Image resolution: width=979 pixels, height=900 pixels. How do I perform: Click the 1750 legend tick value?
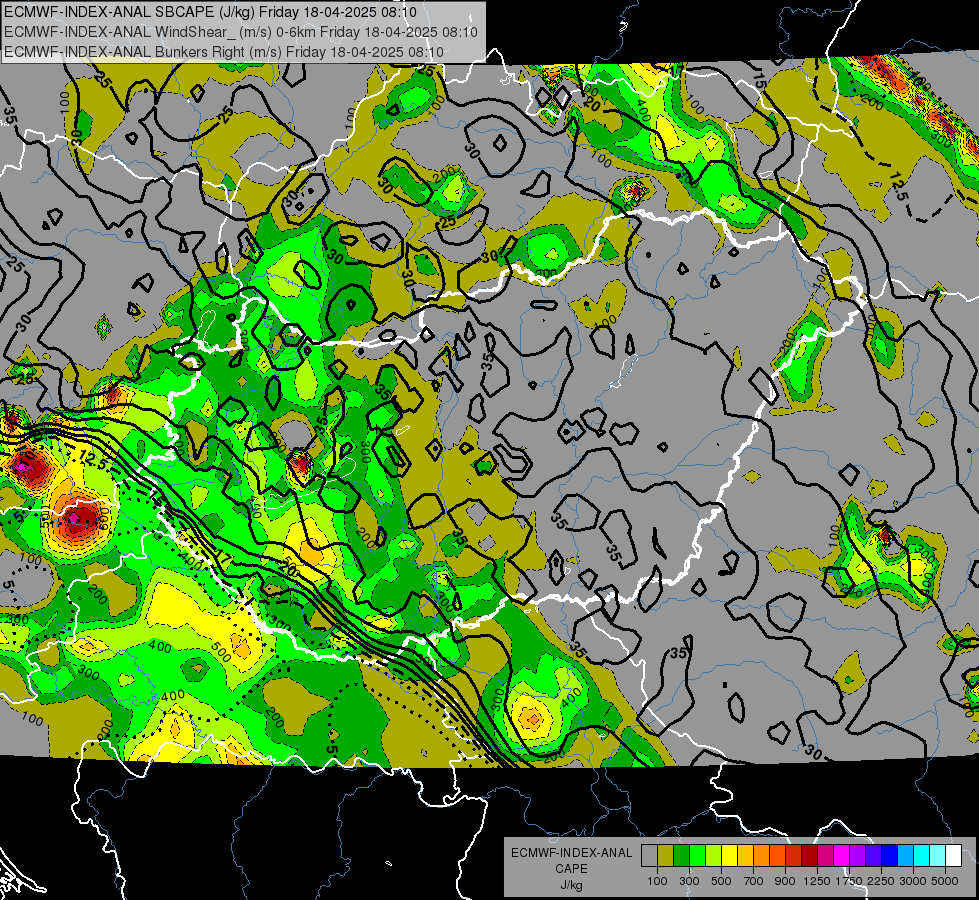coord(850,881)
